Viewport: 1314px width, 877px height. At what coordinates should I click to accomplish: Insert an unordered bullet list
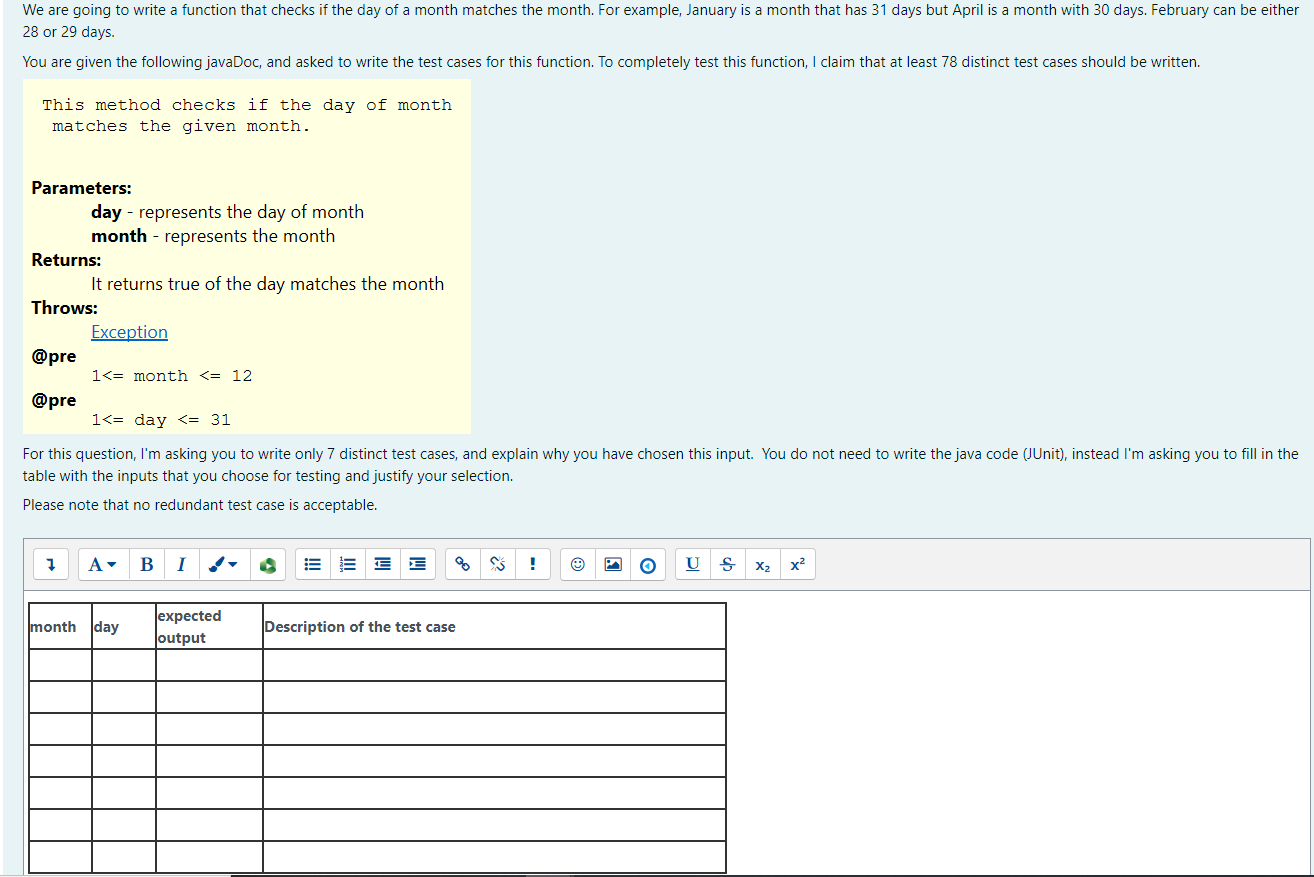312,564
